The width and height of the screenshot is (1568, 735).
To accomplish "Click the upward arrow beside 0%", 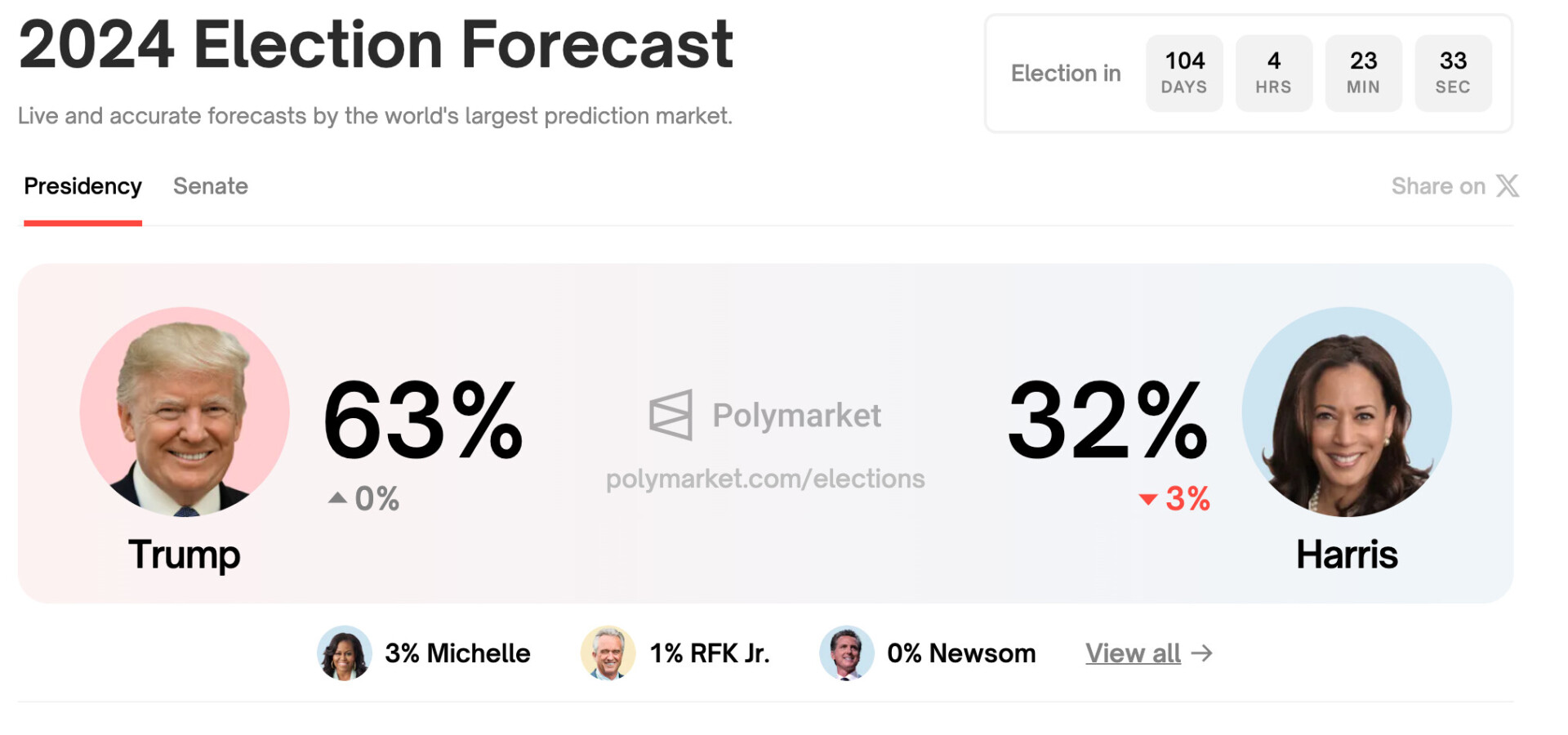I will click(337, 497).
